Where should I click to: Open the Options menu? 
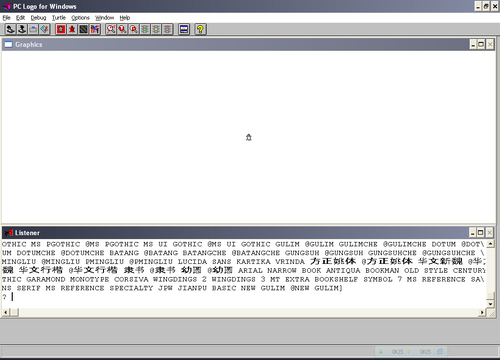[x=80, y=18]
